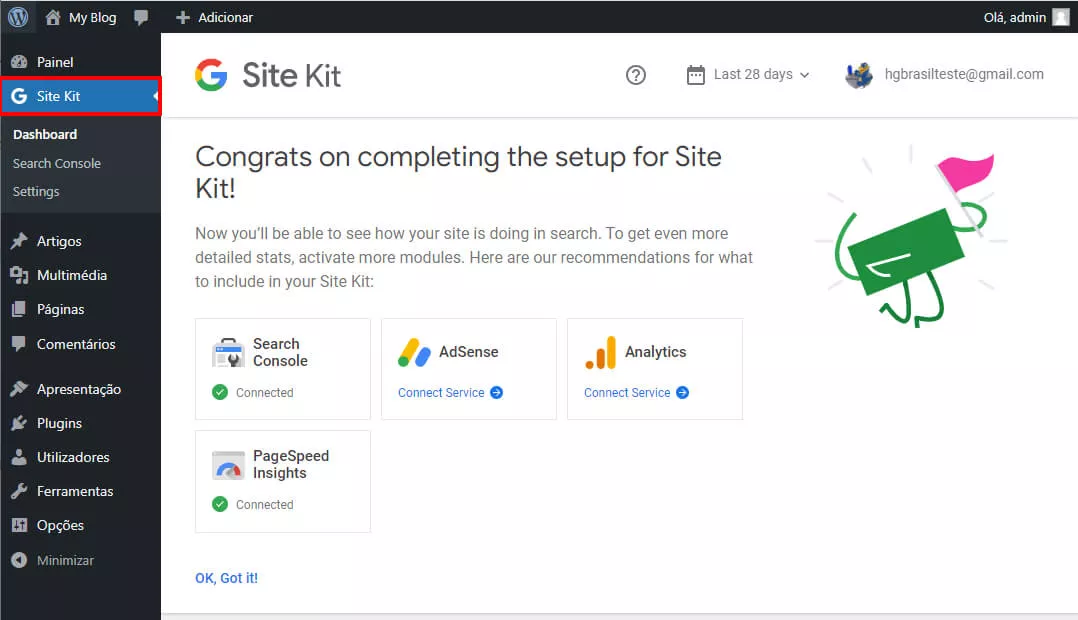Click the PageSpeed Insights green Connected checkmark
Image resolution: width=1078 pixels, height=620 pixels.
click(220, 505)
